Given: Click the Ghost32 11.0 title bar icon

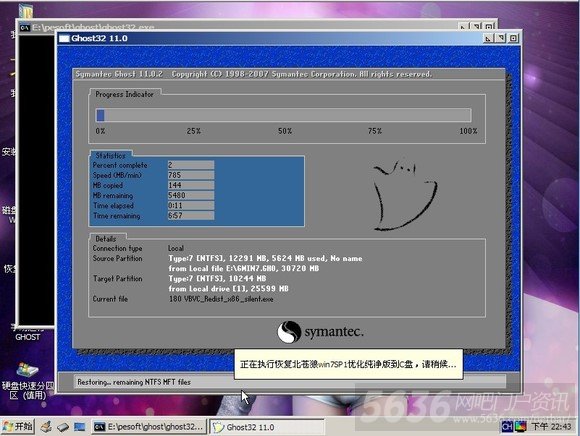Looking at the screenshot, I should tap(64, 38).
